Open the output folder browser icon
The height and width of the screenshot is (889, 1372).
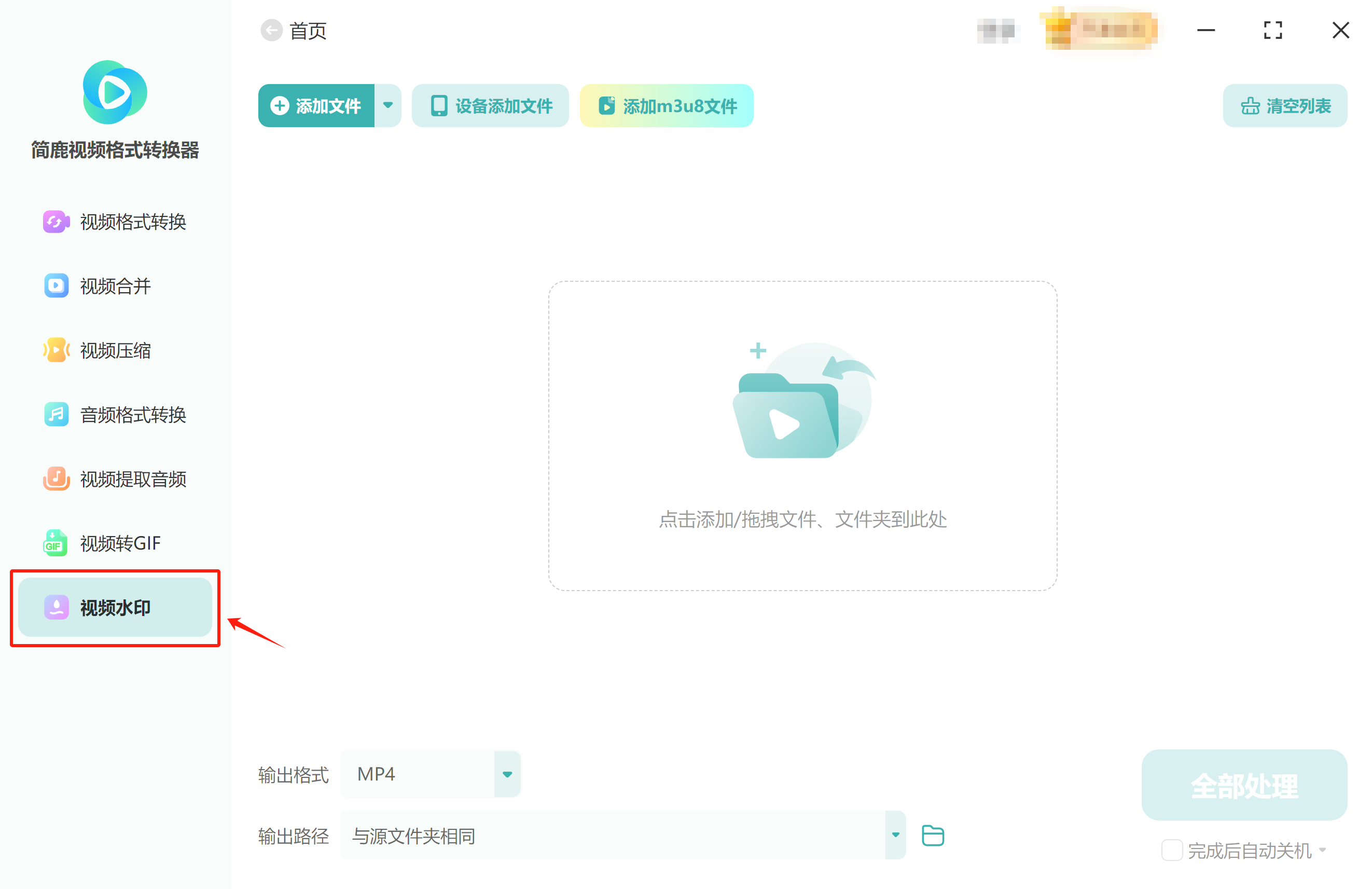pos(933,835)
